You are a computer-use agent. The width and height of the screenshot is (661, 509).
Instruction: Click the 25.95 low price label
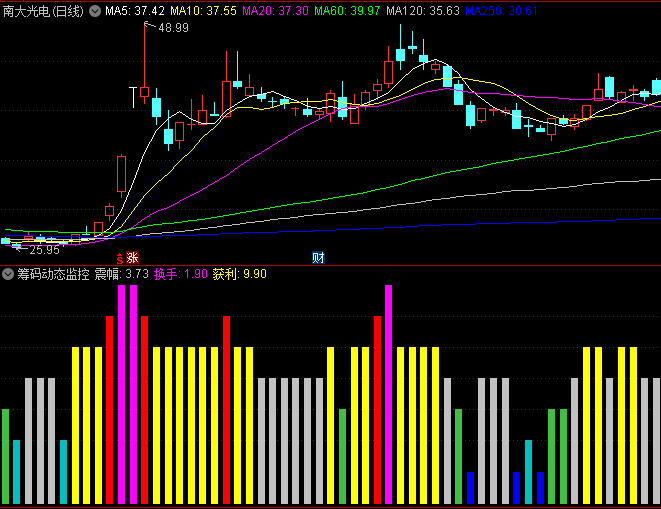[x=44, y=250]
